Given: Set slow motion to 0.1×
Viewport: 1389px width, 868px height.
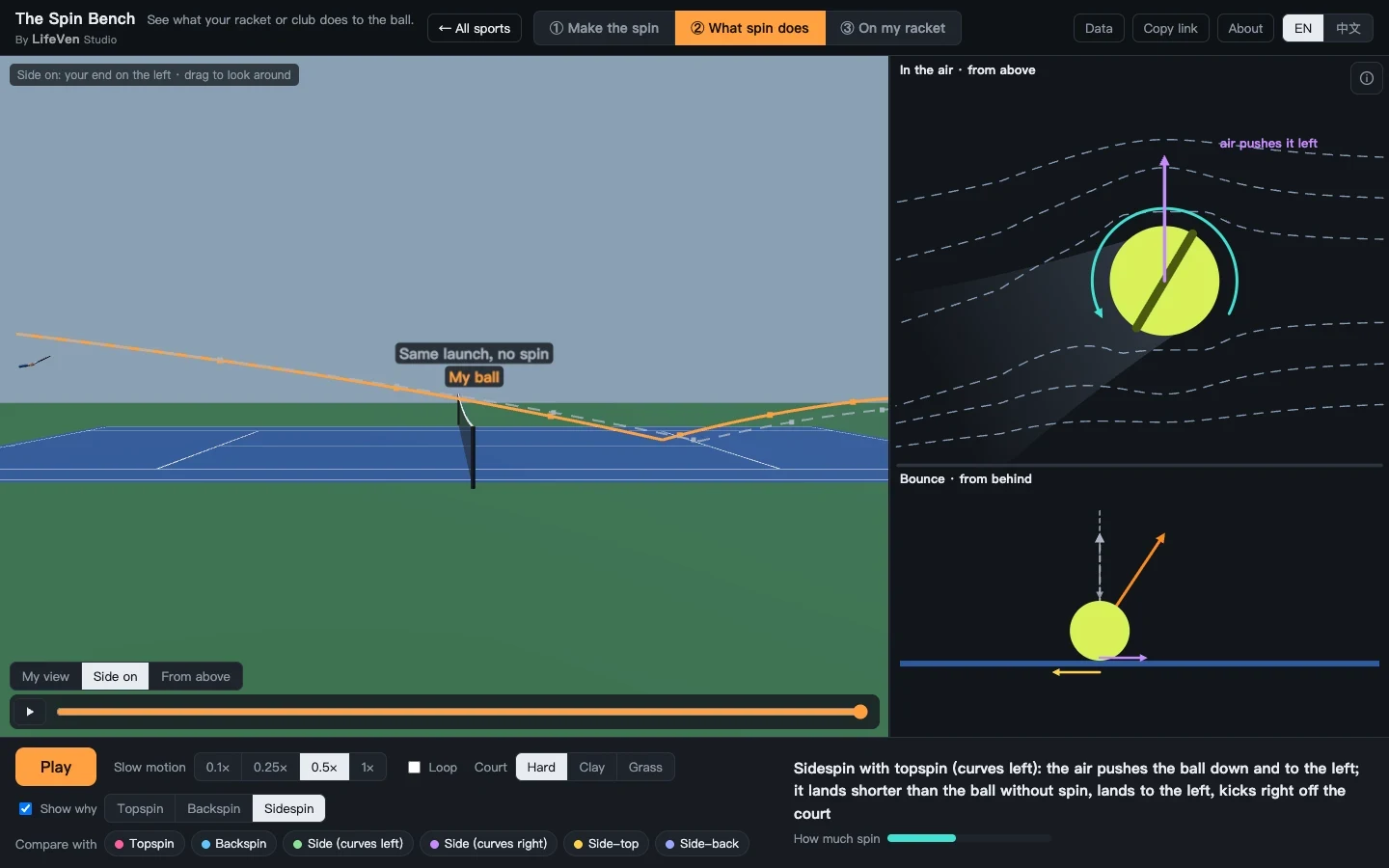Looking at the screenshot, I should coord(218,767).
